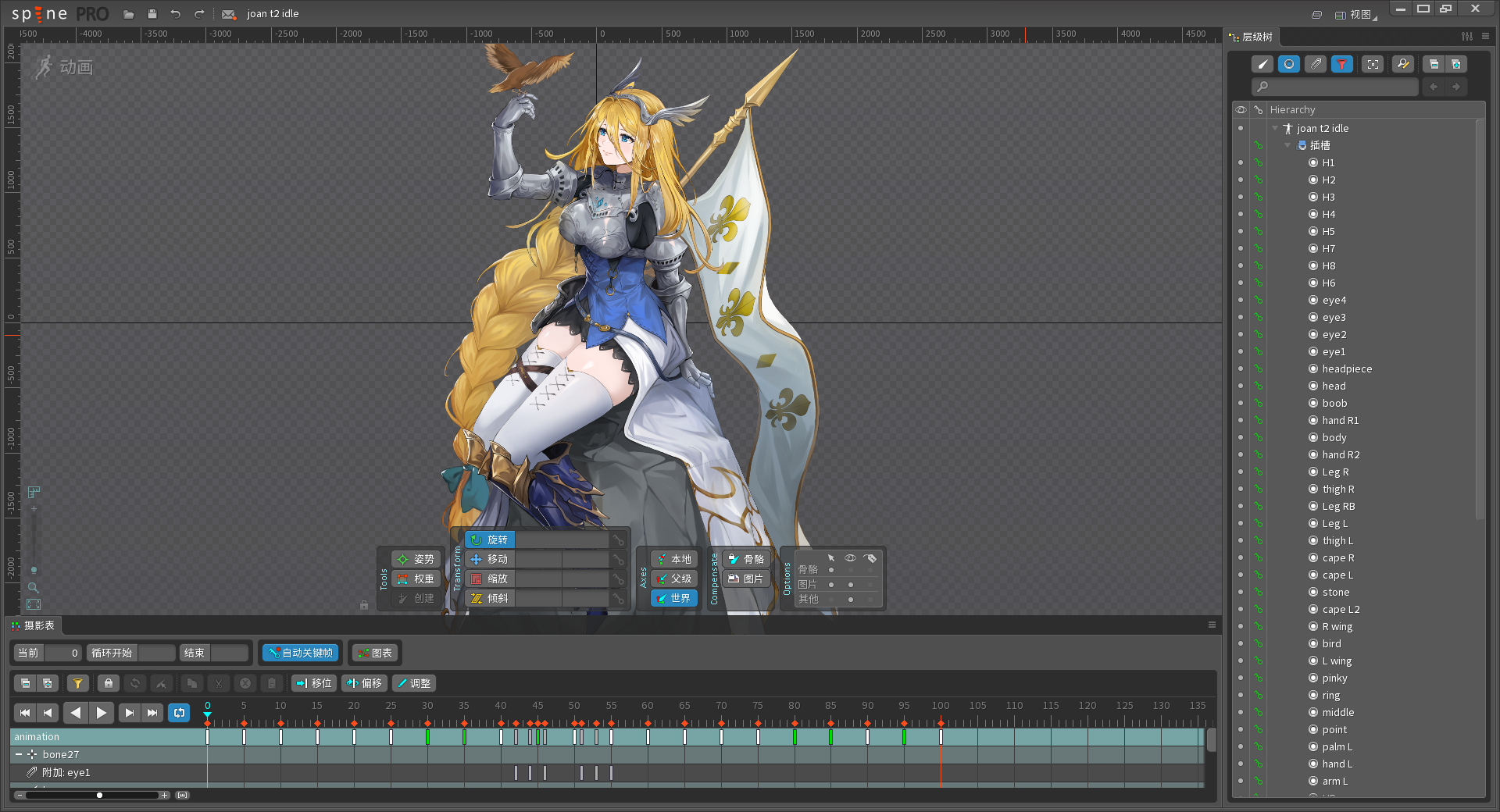The height and width of the screenshot is (812, 1500).
Task: Click timeline frame 50 marker
Action: [574, 706]
